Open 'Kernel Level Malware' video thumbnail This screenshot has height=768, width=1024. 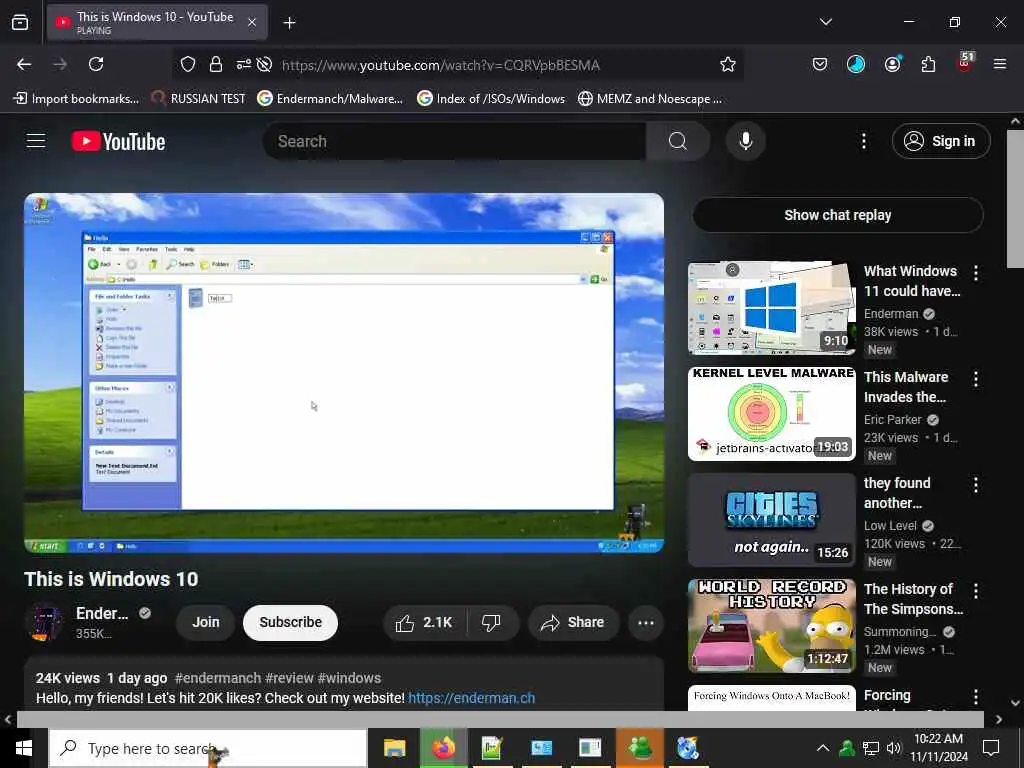click(x=771, y=414)
